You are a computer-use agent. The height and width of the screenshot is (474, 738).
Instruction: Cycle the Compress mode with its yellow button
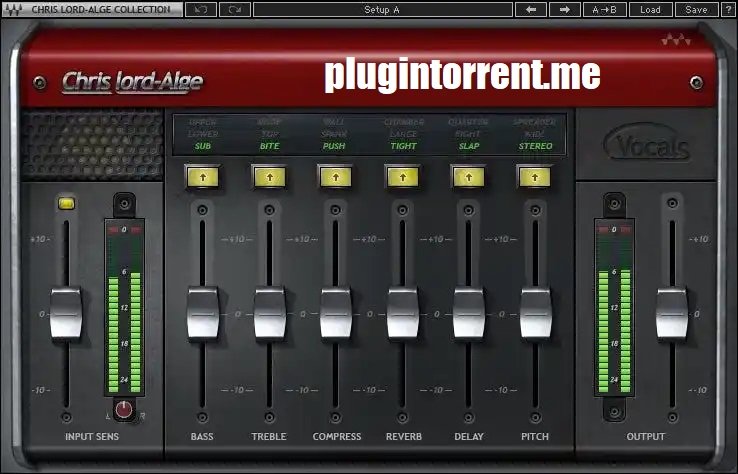coord(336,177)
